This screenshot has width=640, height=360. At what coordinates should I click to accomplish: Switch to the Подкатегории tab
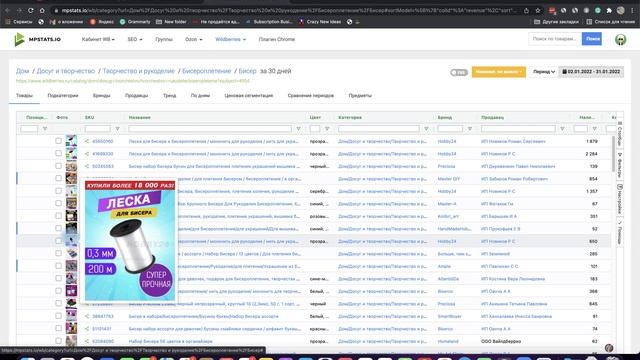[63, 96]
